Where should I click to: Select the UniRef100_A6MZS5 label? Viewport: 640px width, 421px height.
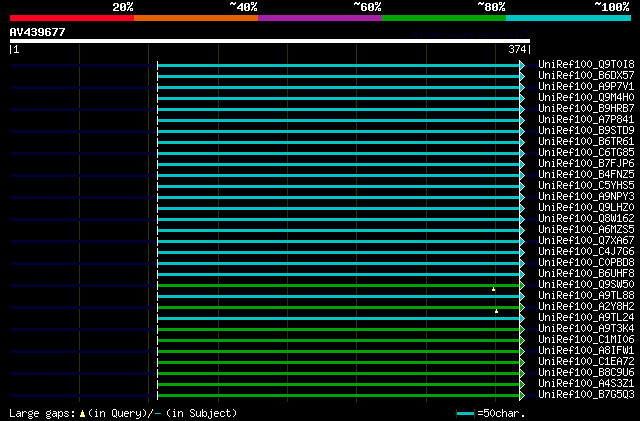[586, 229]
